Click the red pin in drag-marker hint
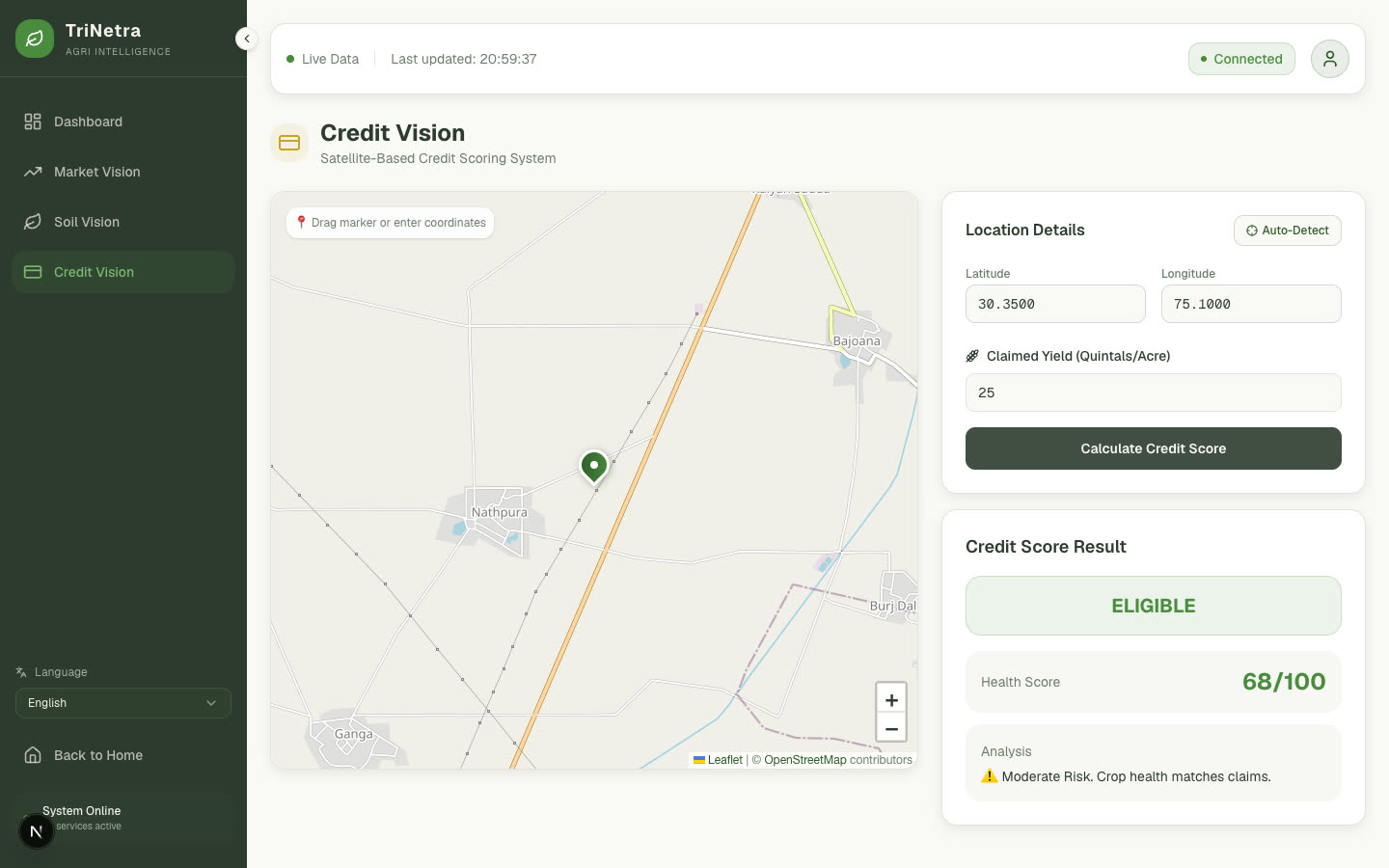This screenshot has height=868, width=1389. (x=301, y=222)
